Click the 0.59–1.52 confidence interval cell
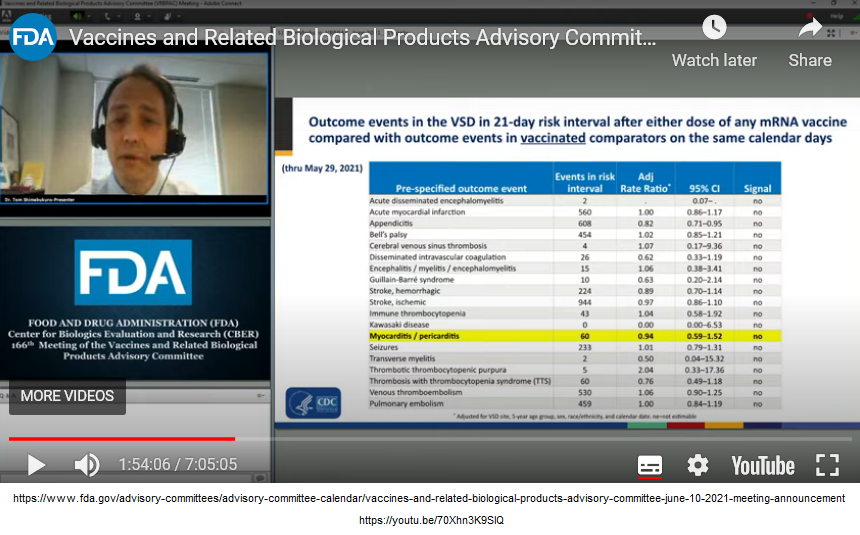Viewport: 860px width, 535px height. click(x=704, y=336)
